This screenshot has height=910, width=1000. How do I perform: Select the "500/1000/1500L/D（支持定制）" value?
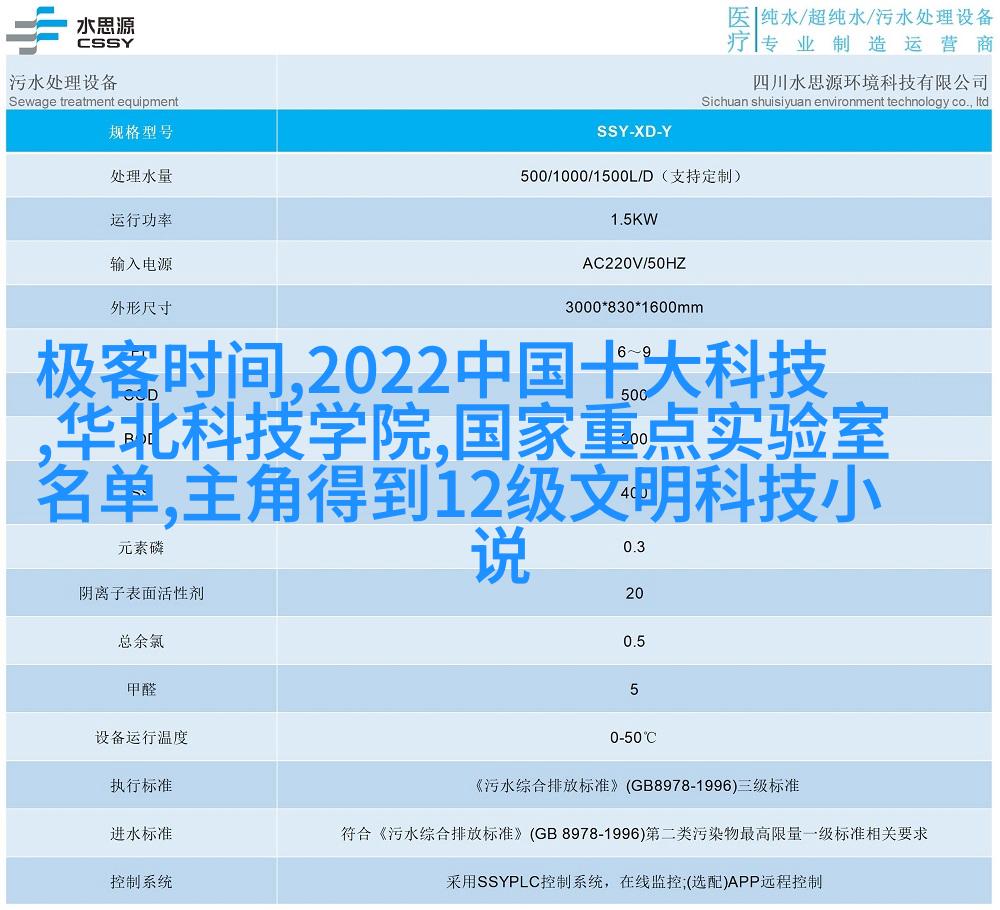634,176
